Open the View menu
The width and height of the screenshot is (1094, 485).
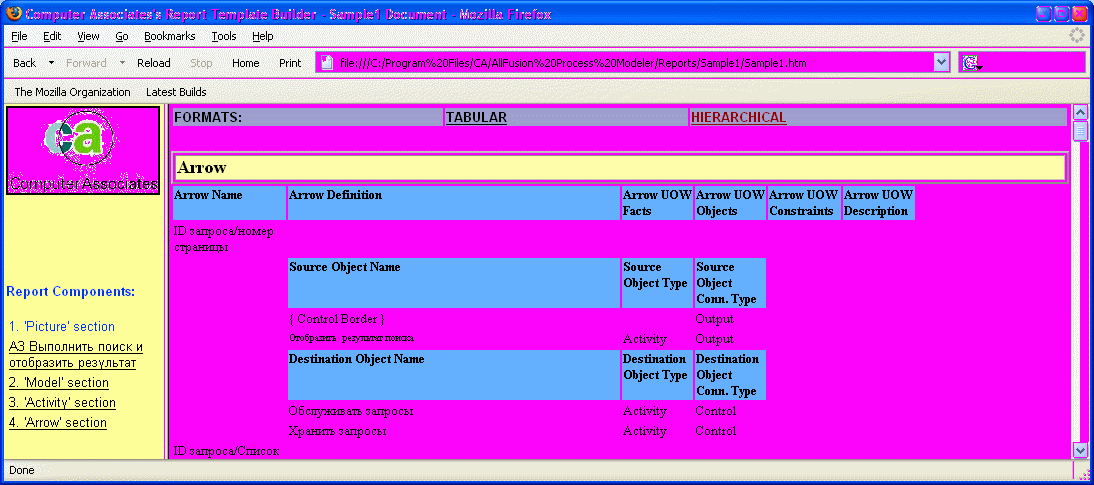(88, 36)
